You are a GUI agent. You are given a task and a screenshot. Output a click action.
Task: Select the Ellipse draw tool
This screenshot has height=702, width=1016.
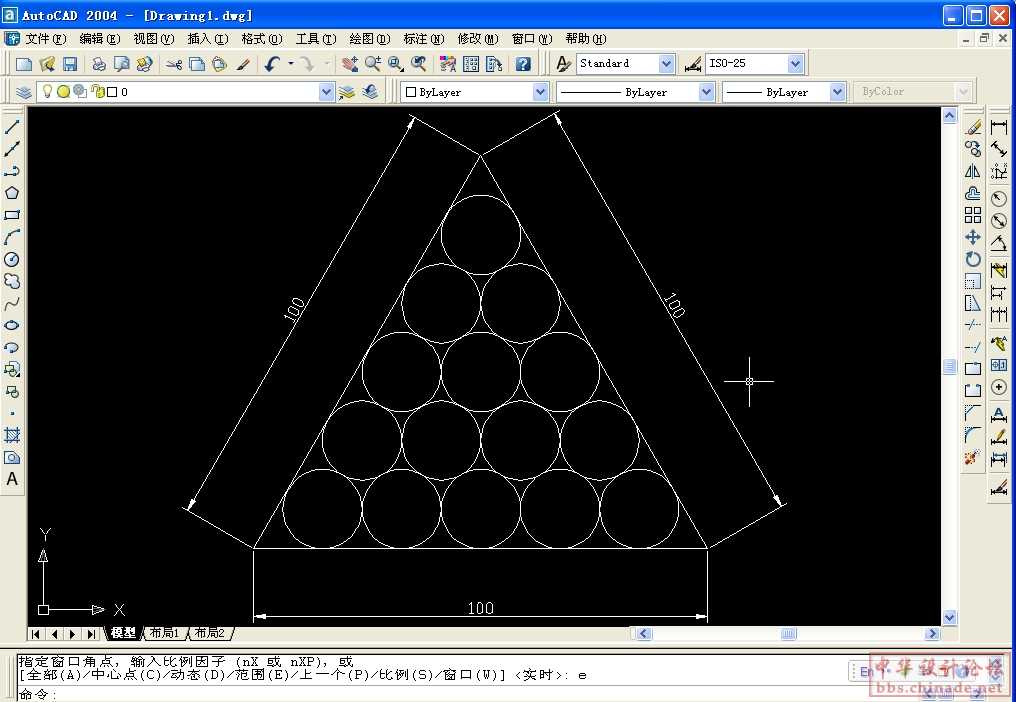(x=12, y=325)
